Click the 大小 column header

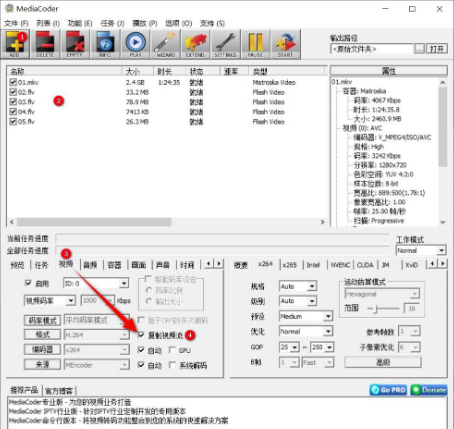pyautogui.click(x=138, y=71)
